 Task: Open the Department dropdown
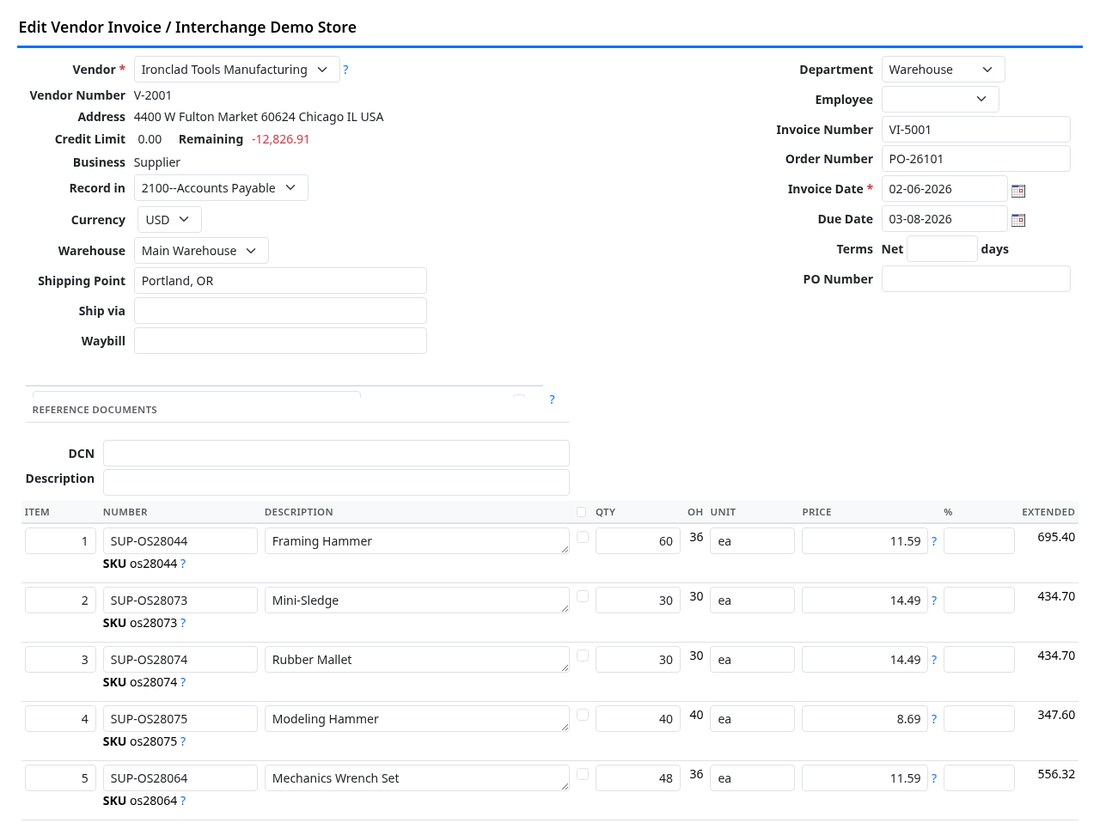[943, 69]
